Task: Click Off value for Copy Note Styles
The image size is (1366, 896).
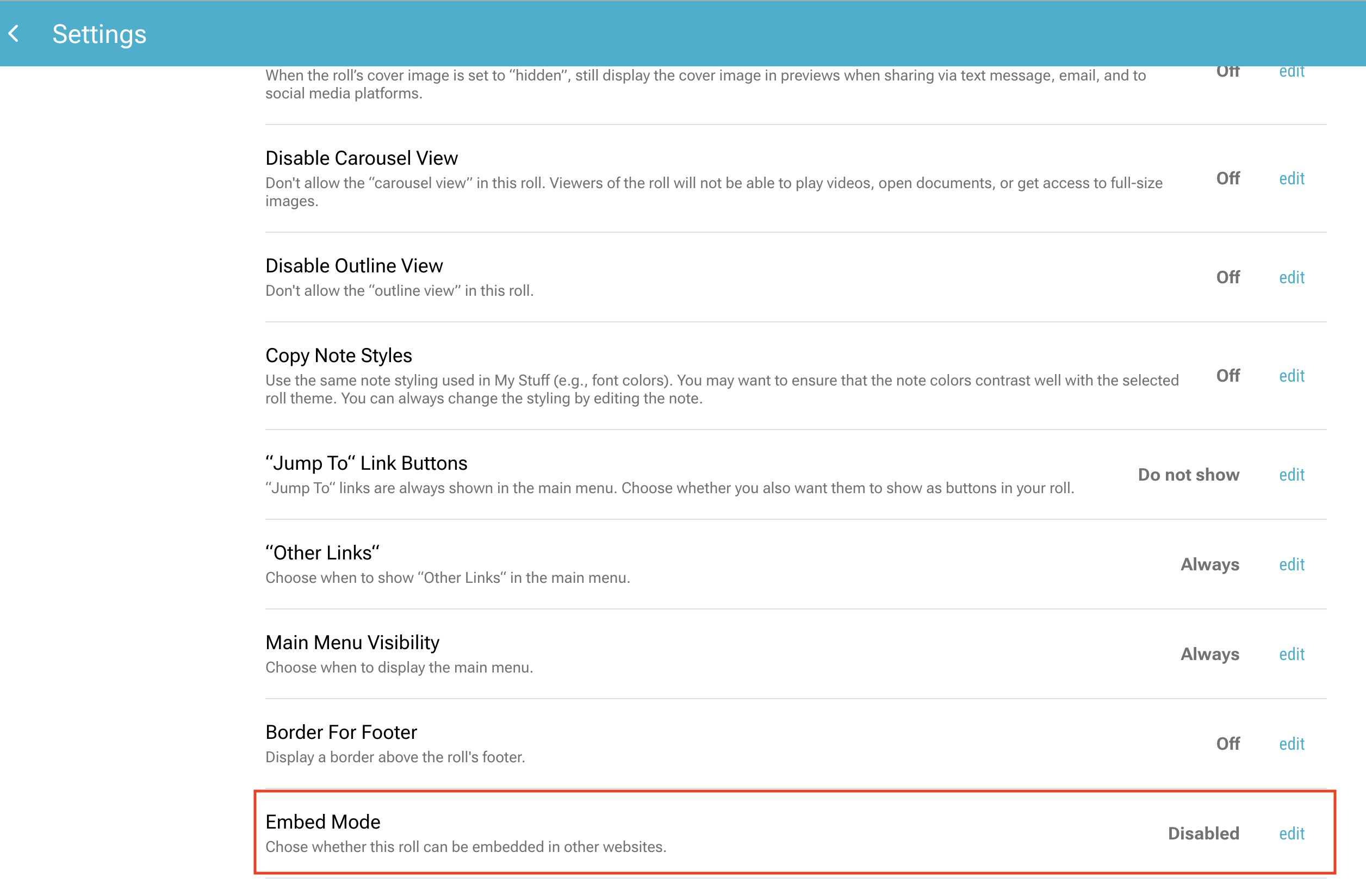Action: click(1228, 376)
